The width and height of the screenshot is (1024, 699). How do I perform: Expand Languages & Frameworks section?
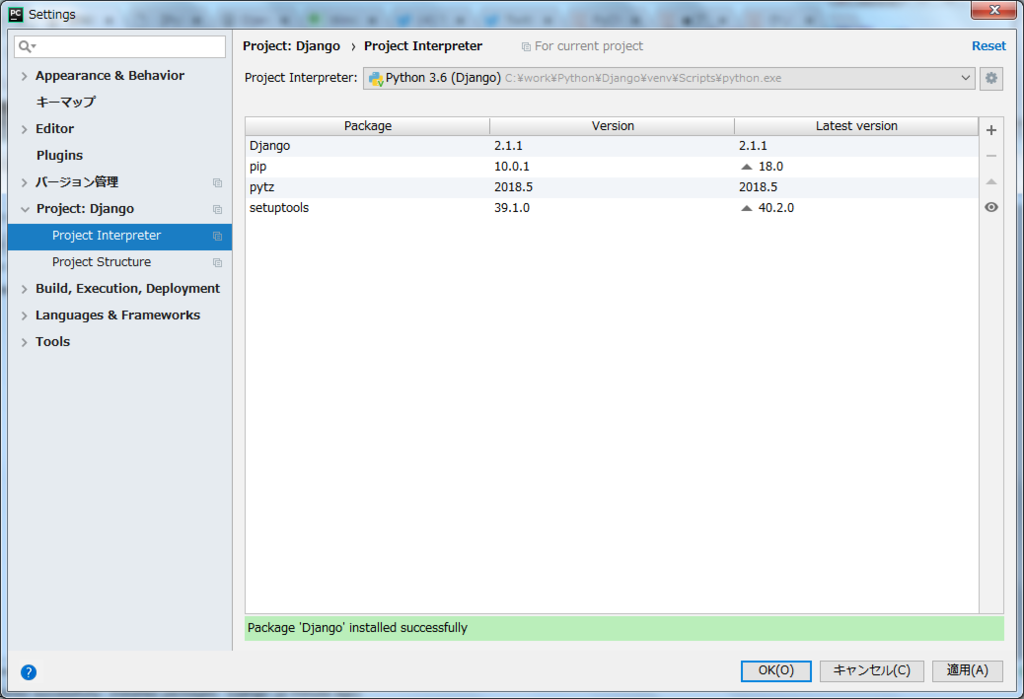(x=24, y=316)
